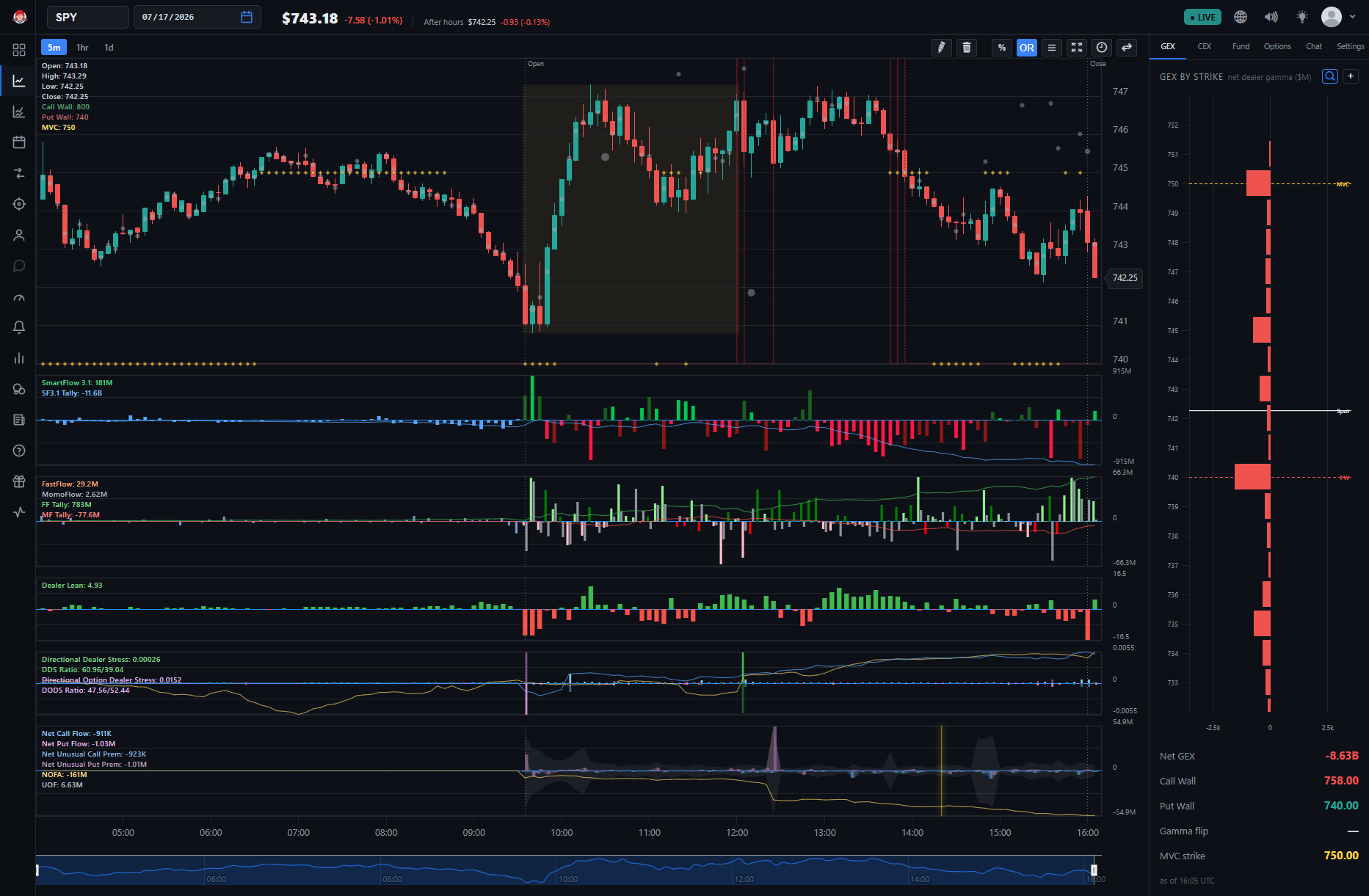Select the 1hr timeframe
This screenshot has width=1369, height=896.
pos(82,48)
